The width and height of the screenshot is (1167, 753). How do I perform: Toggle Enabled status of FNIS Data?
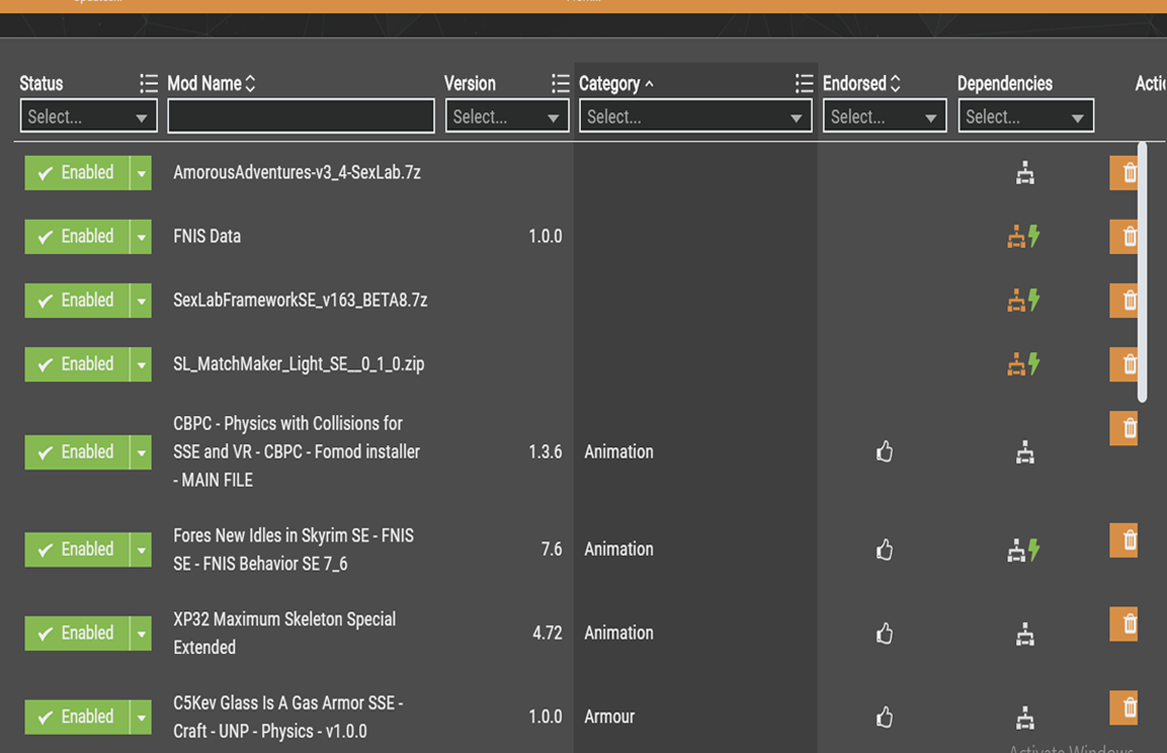[77, 237]
